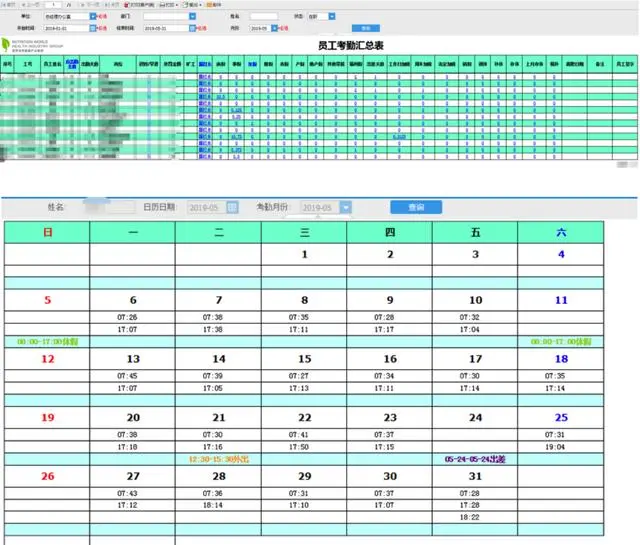Viewport: 640px width, 545px height.
Task: Click the 结束时间 end date field
Action: click(166, 28)
